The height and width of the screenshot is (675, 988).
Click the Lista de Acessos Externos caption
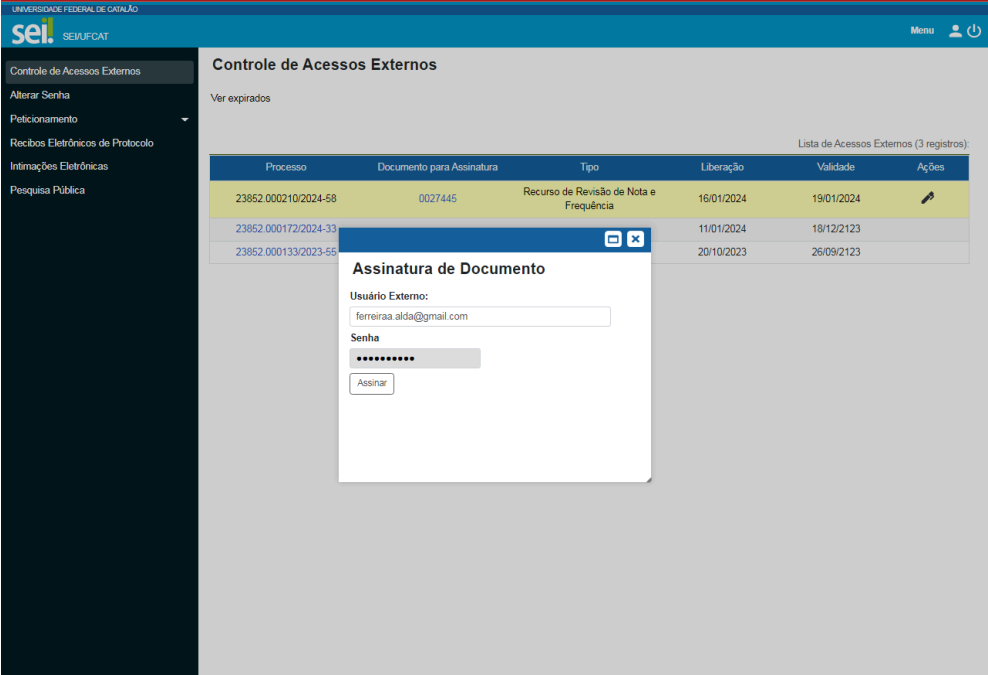click(x=883, y=144)
